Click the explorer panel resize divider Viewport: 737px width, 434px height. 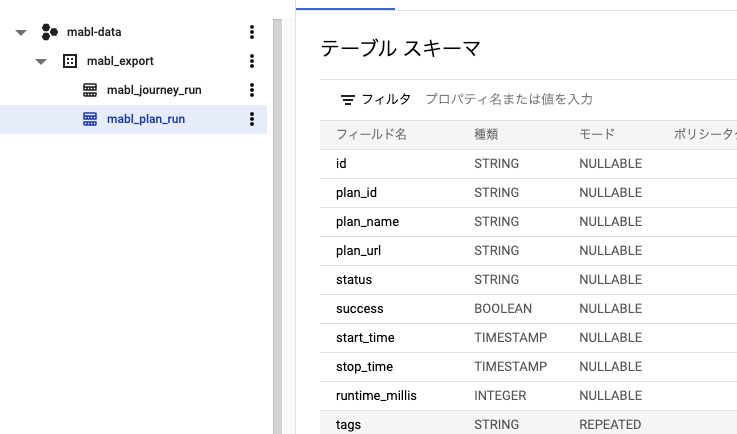278,217
